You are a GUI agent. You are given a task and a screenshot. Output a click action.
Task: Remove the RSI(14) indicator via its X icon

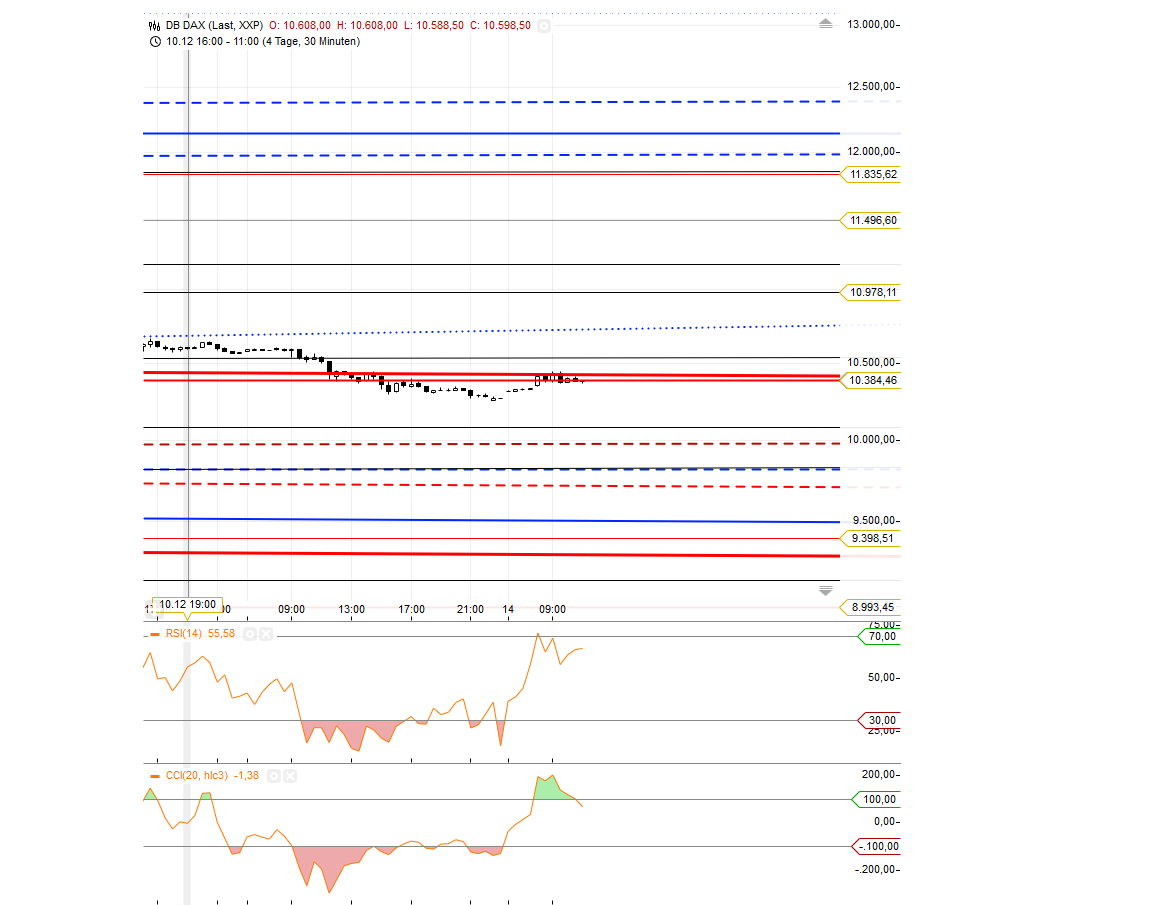265,633
